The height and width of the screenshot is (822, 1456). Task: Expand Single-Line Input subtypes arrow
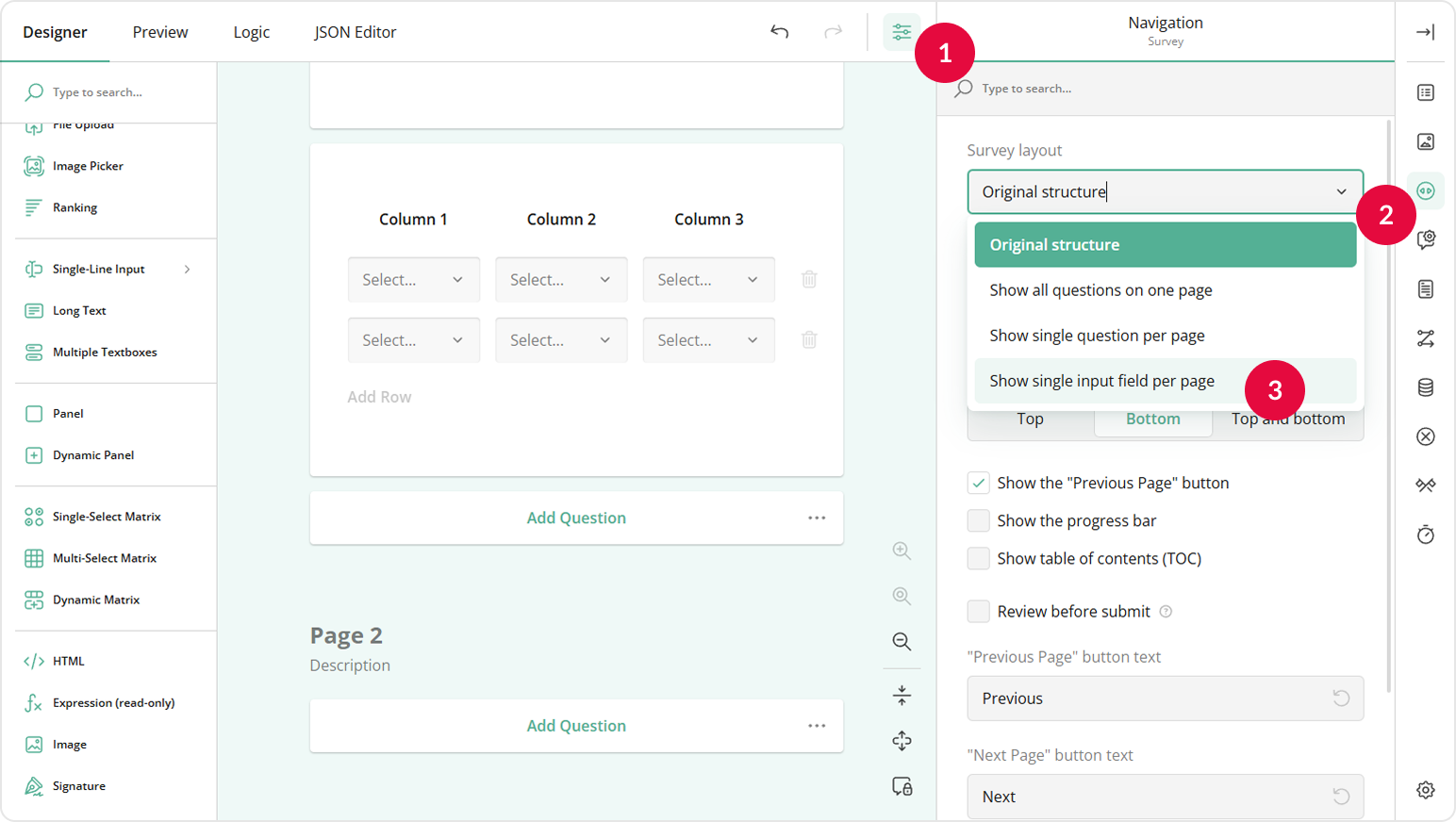pyautogui.click(x=187, y=270)
